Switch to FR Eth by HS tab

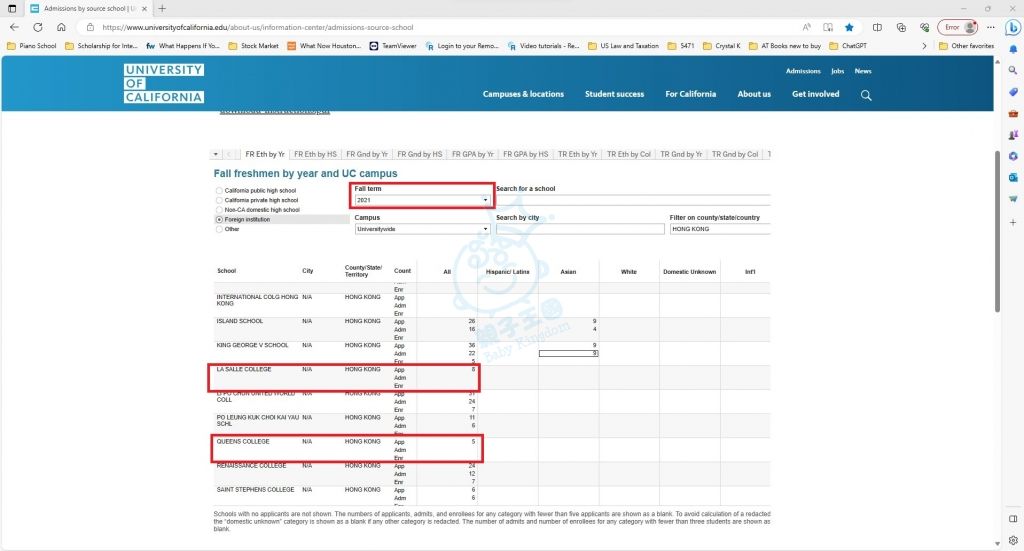[x=315, y=154]
